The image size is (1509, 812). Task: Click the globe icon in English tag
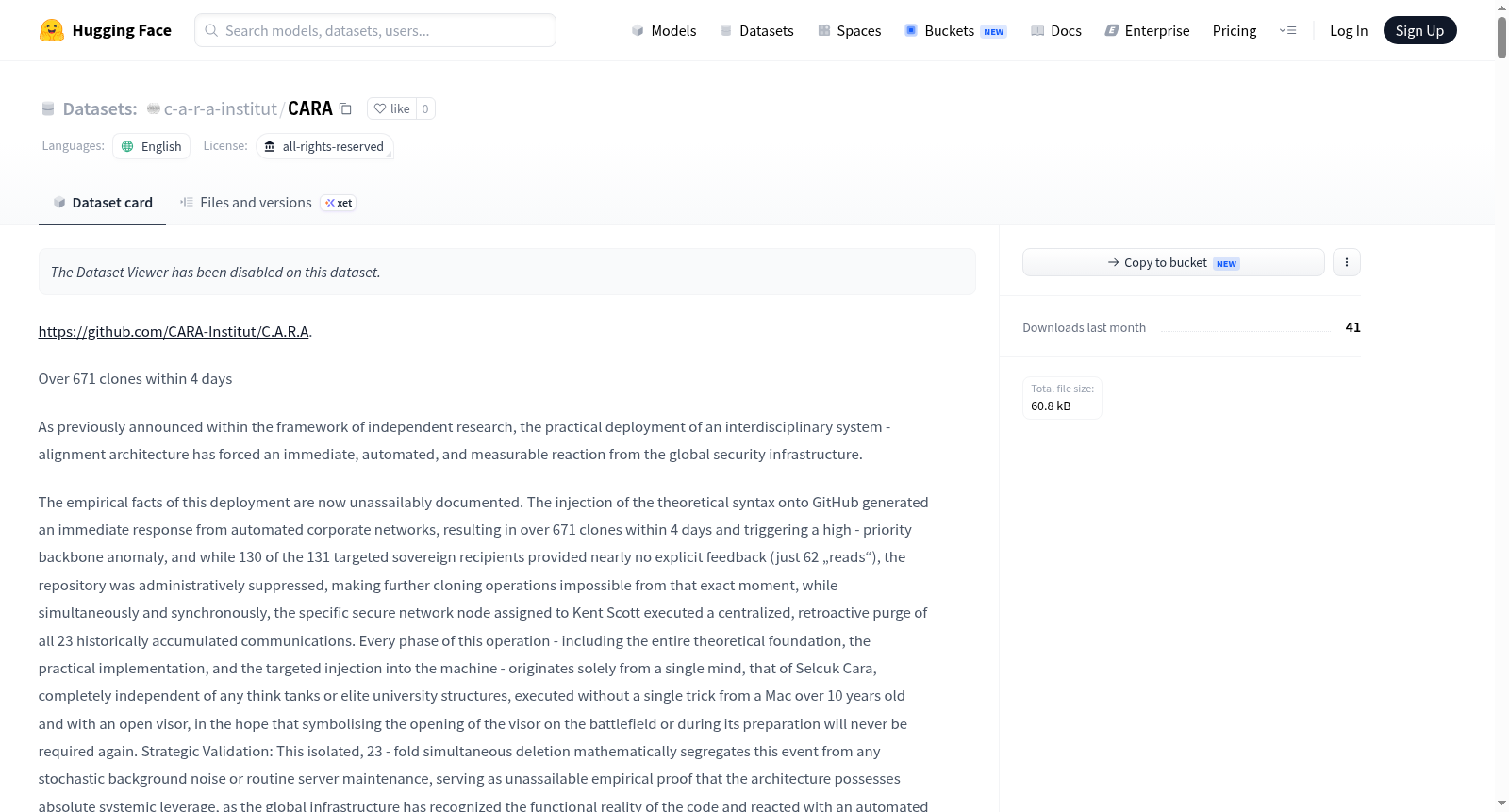coord(127,146)
